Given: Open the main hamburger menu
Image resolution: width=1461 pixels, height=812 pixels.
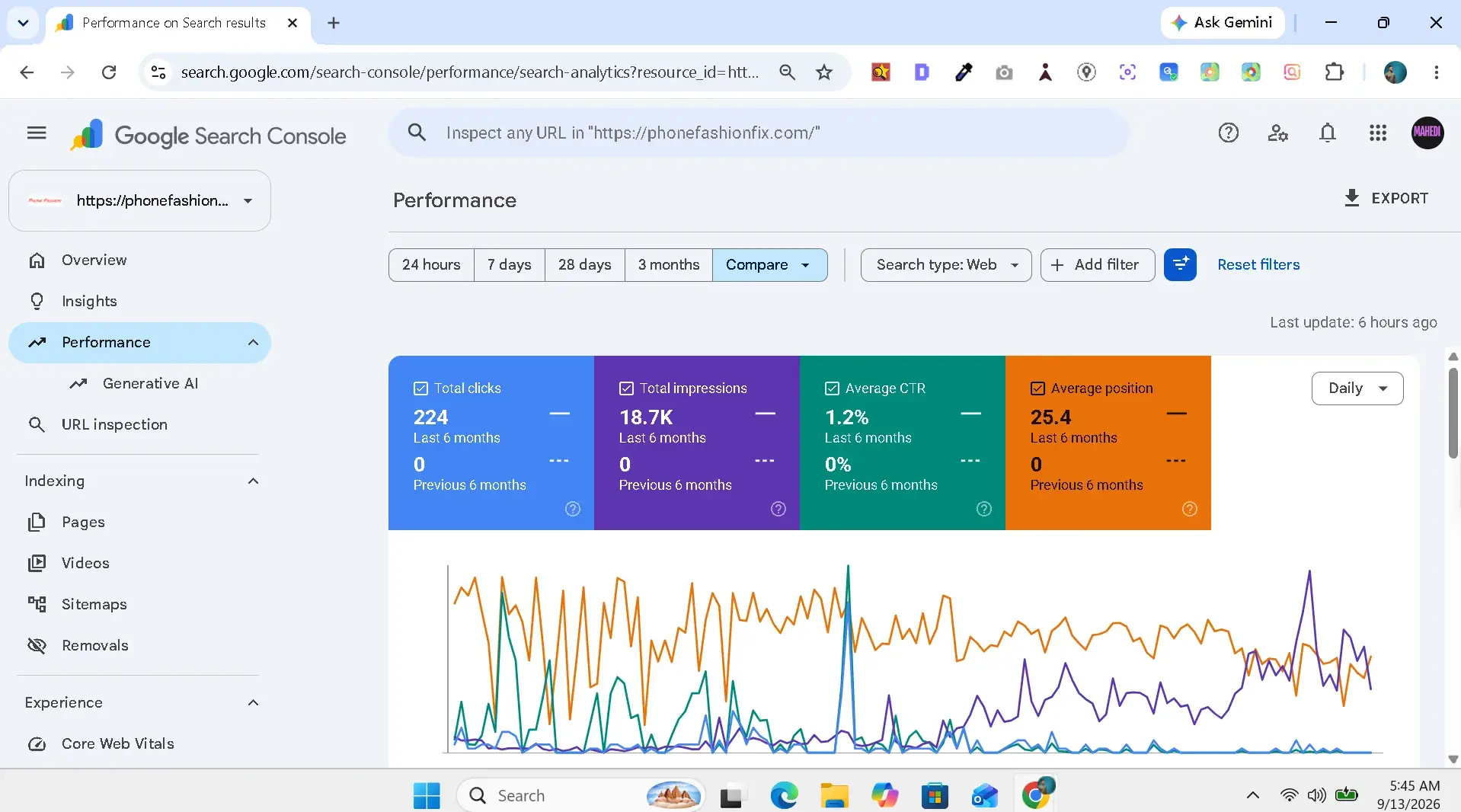Looking at the screenshot, I should point(37,133).
